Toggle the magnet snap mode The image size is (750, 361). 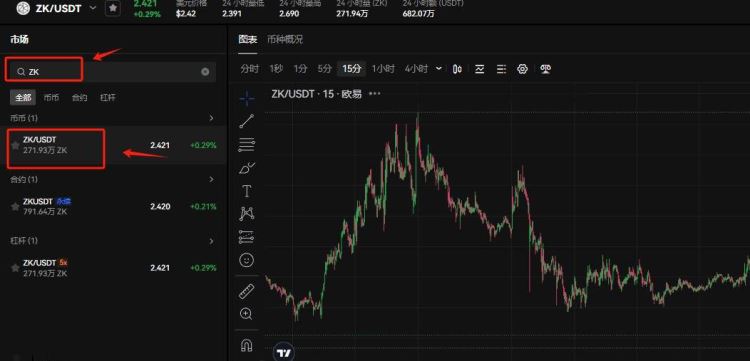(x=247, y=345)
